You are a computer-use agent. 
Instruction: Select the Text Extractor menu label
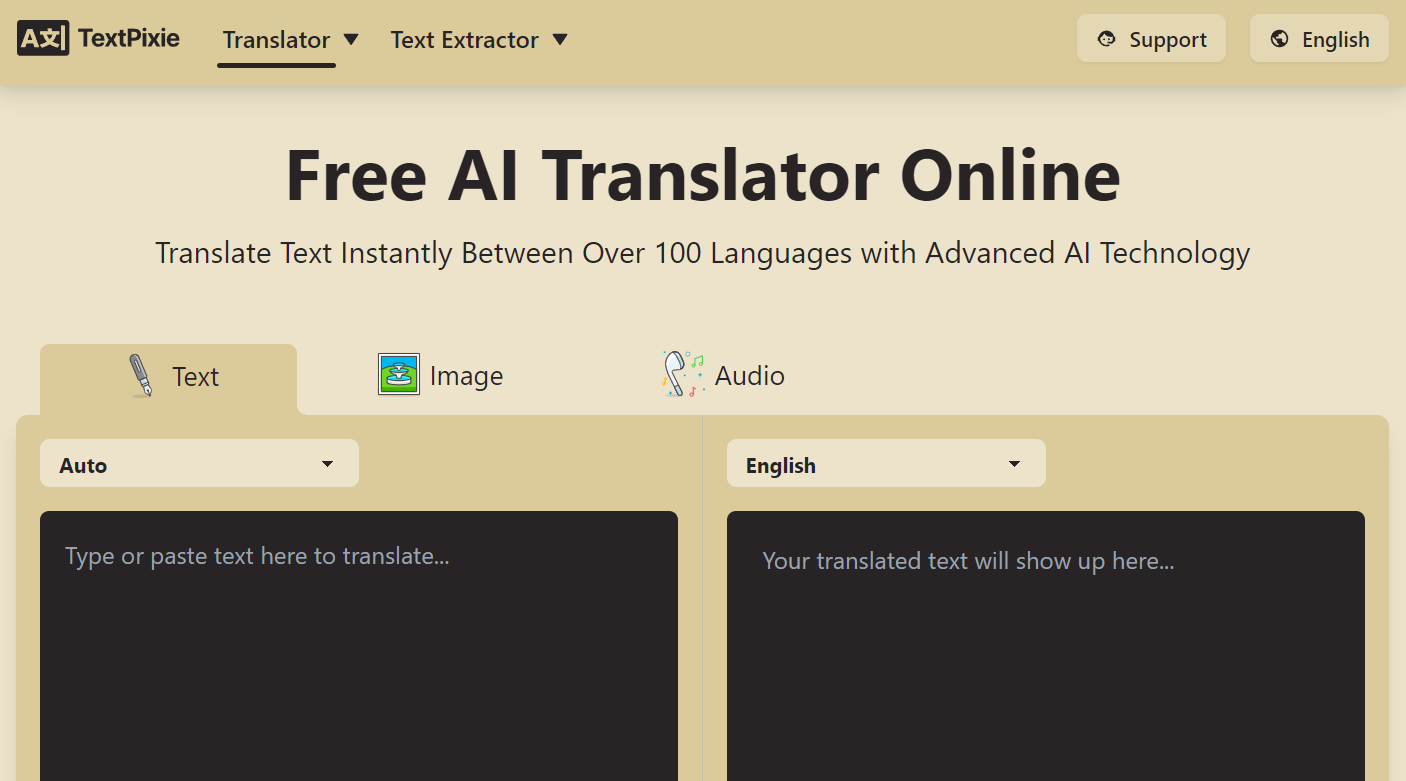click(x=464, y=40)
